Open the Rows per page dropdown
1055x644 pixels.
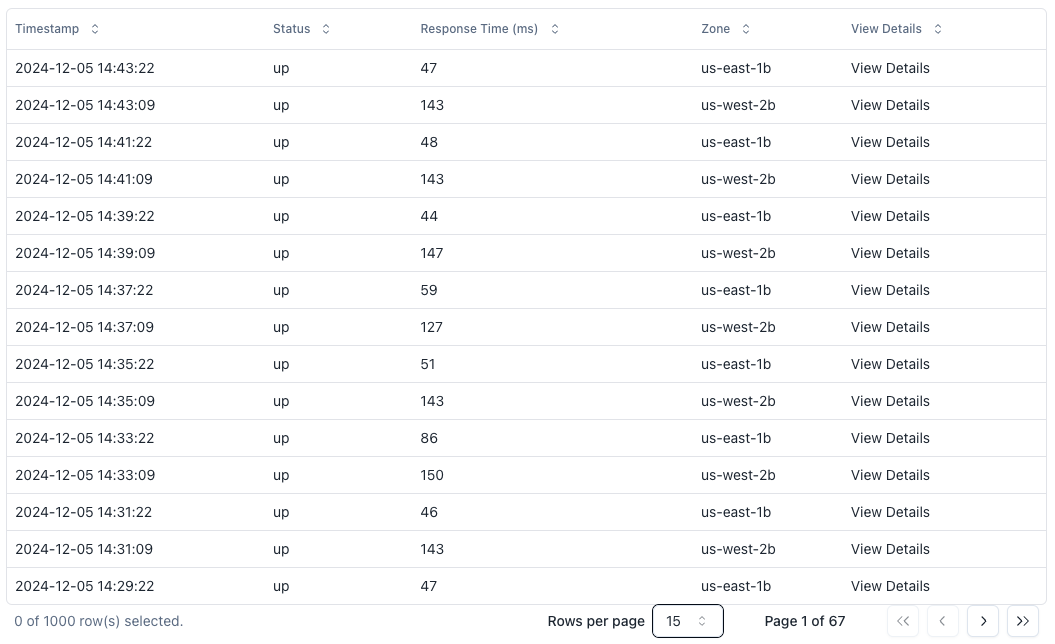click(687, 621)
